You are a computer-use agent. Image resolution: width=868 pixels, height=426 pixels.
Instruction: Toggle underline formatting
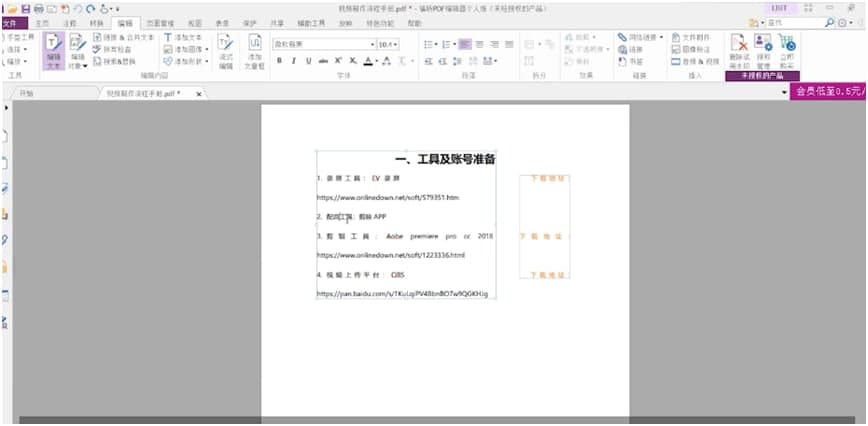309,61
